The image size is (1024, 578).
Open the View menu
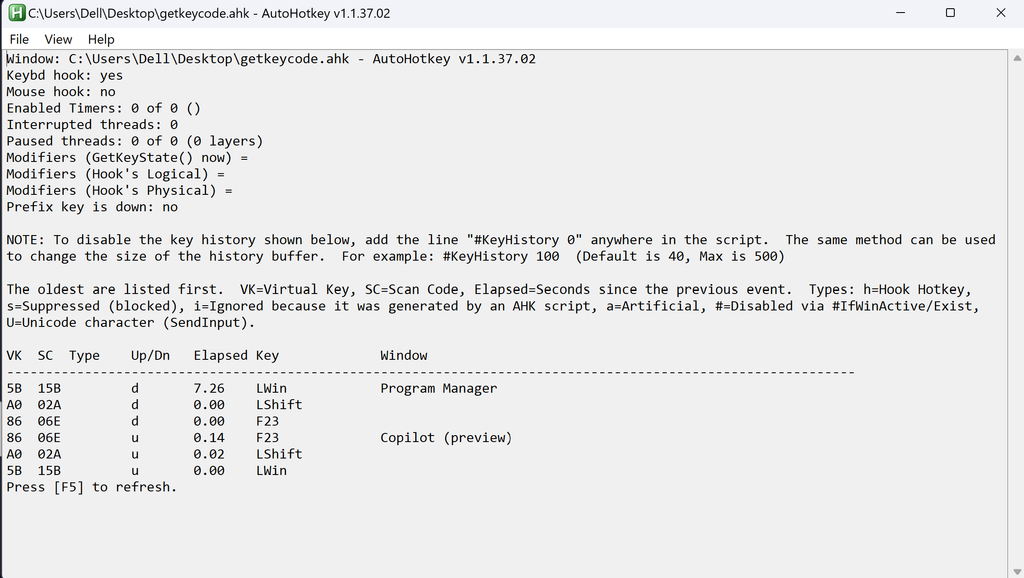(x=57, y=39)
